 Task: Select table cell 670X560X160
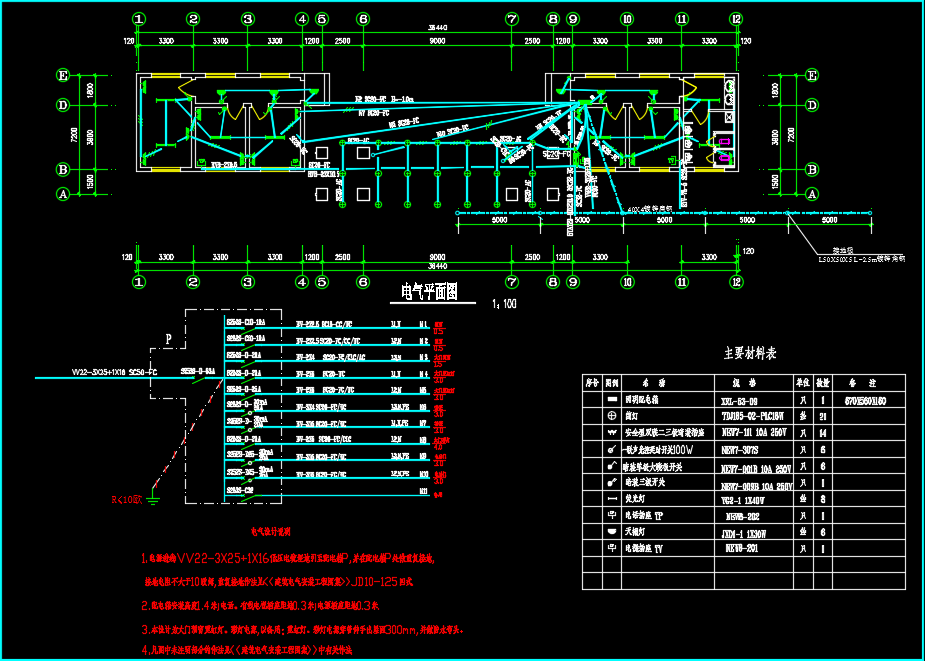865,400
